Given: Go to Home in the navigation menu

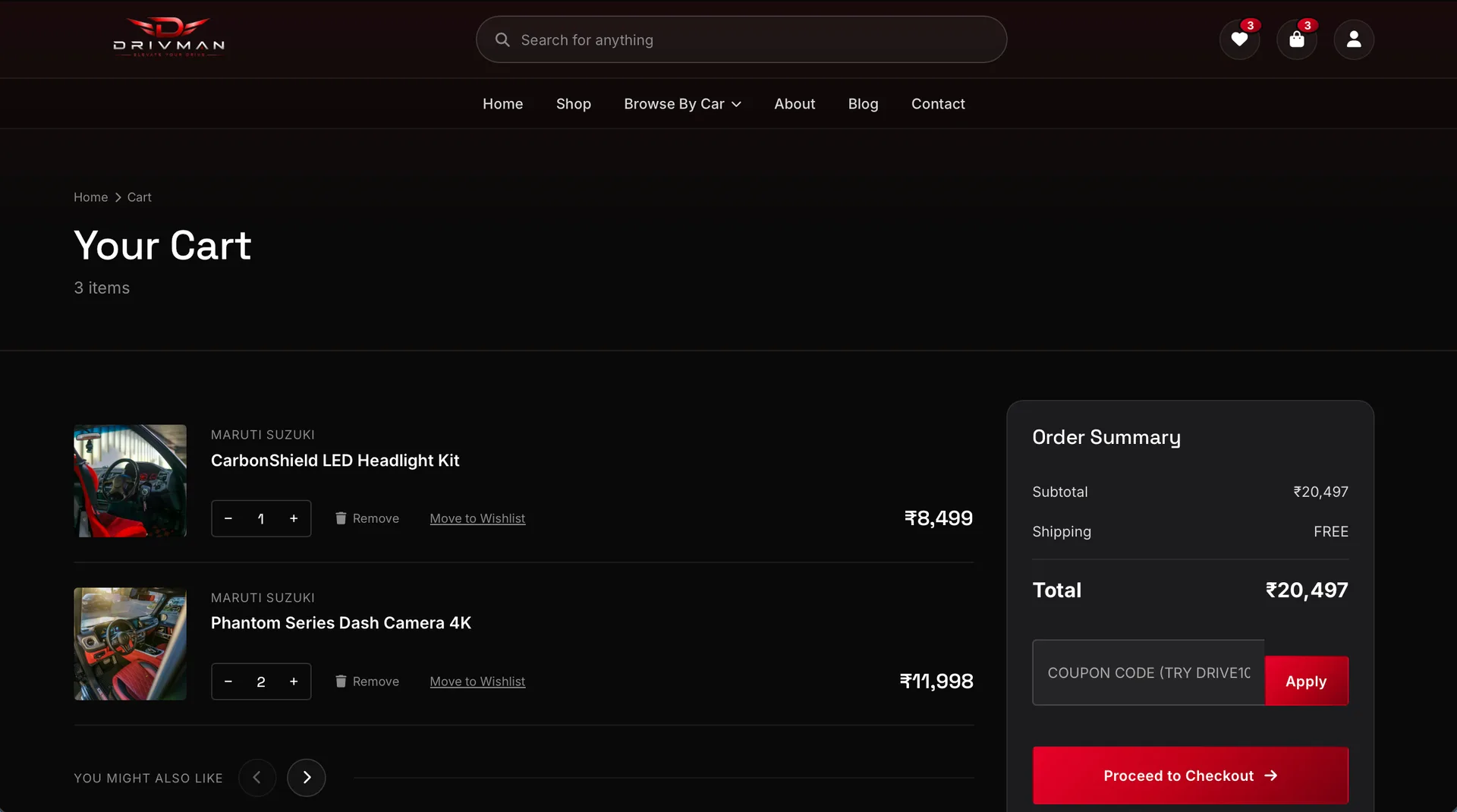Looking at the screenshot, I should click(x=502, y=104).
